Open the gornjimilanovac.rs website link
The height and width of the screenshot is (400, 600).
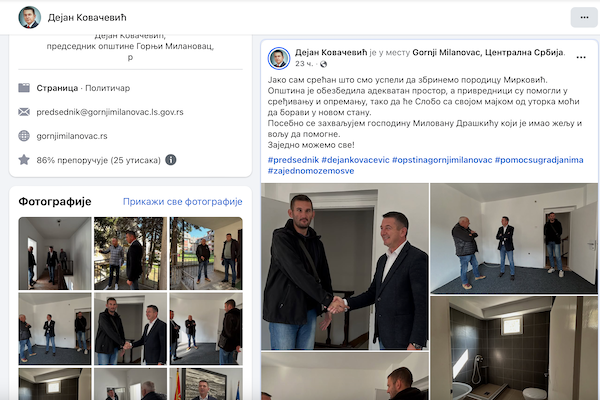point(72,136)
